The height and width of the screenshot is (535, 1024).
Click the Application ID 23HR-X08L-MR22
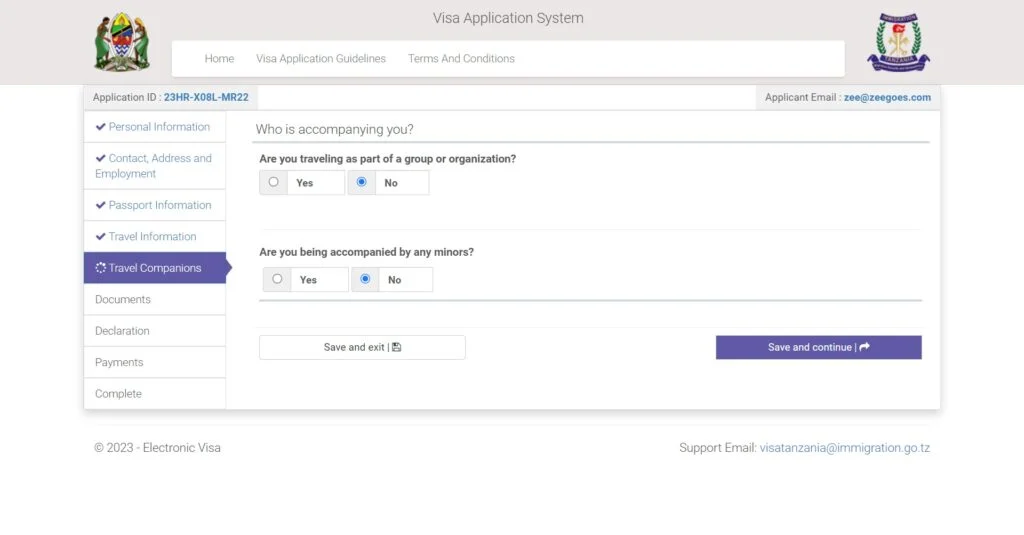pyautogui.click(x=206, y=98)
